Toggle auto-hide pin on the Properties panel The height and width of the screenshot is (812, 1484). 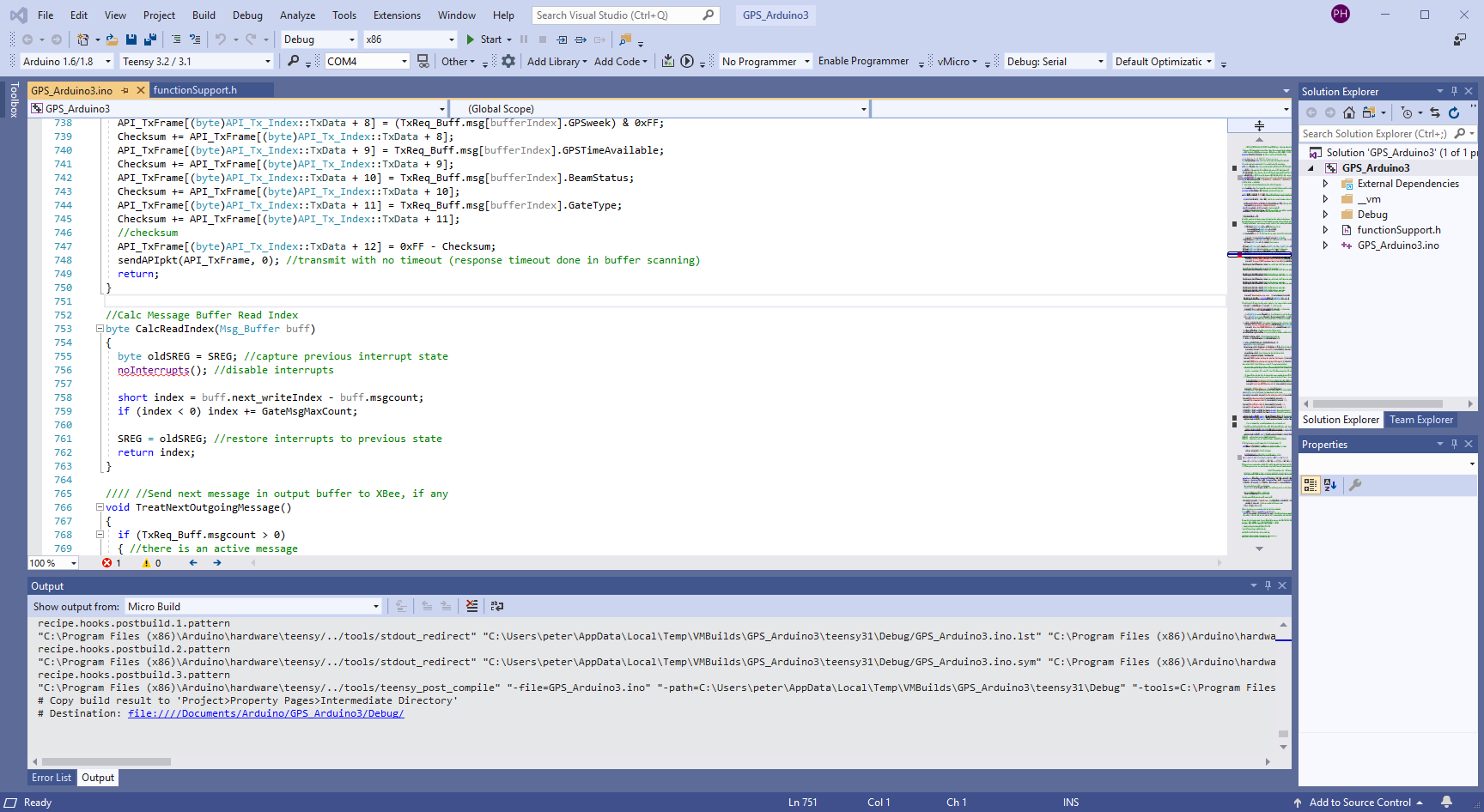click(1454, 444)
